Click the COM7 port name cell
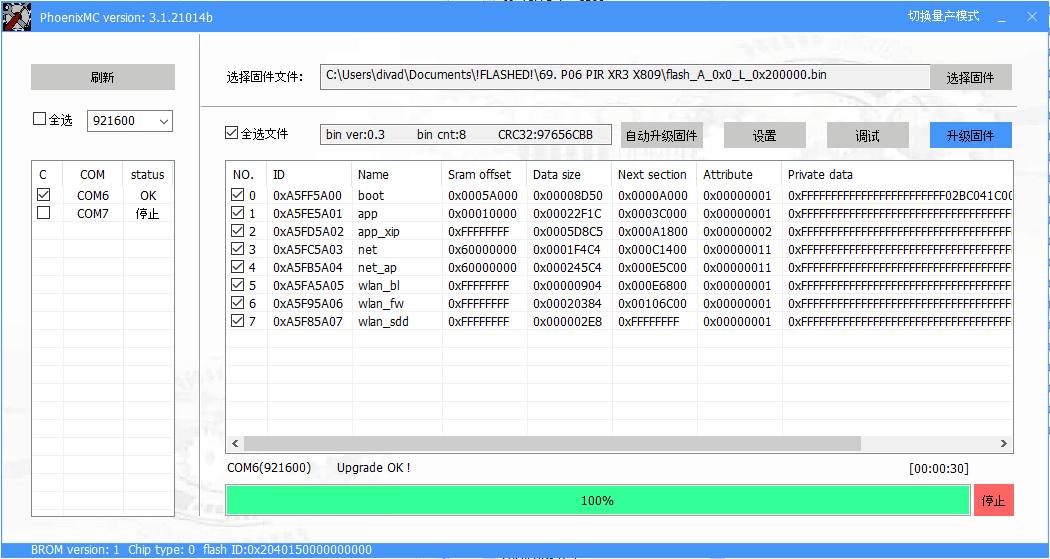This screenshot has height=559, width=1050. pos(92,214)
